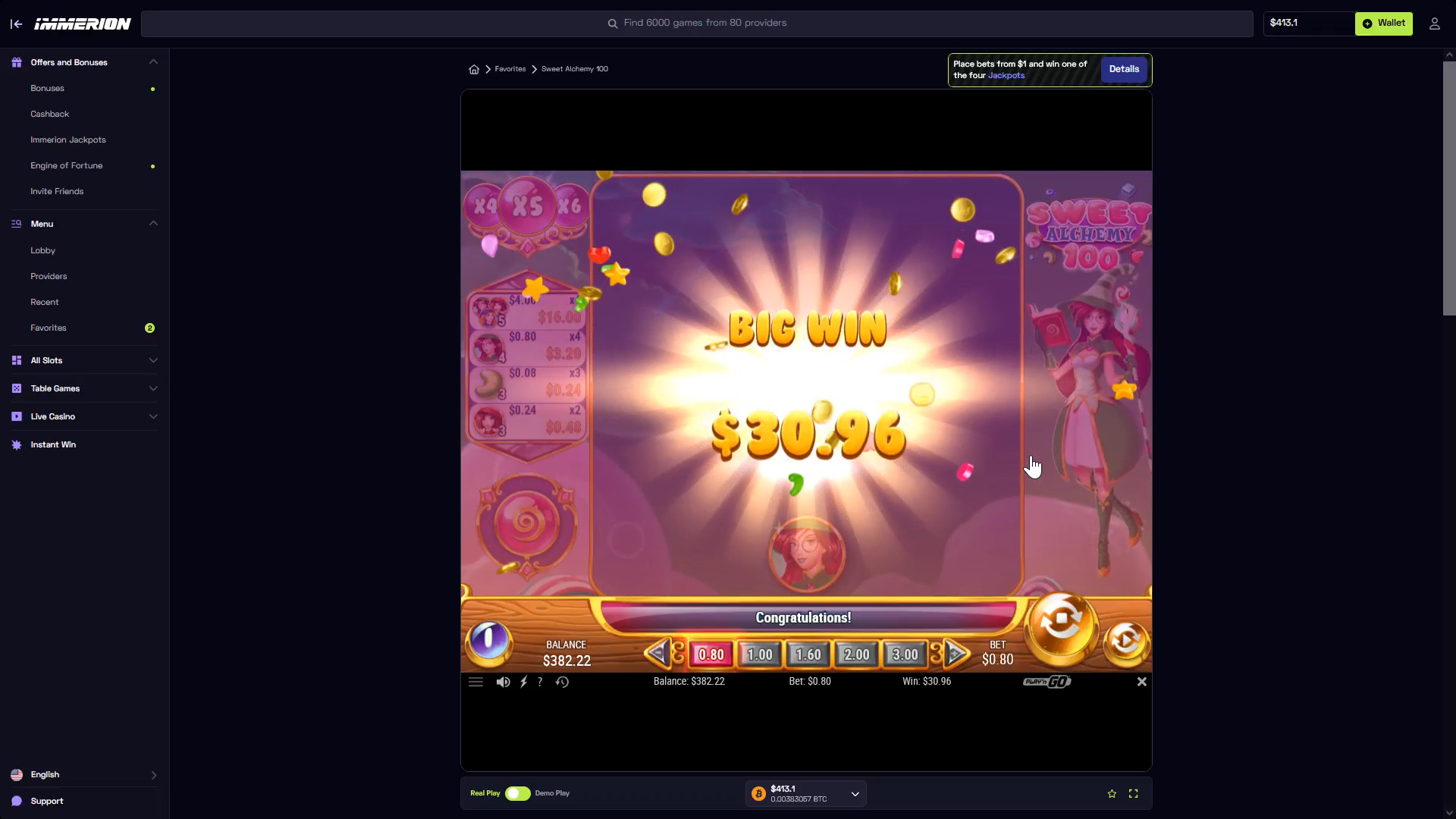
Task: Expand the All Slots section
Action: point(153,360)
